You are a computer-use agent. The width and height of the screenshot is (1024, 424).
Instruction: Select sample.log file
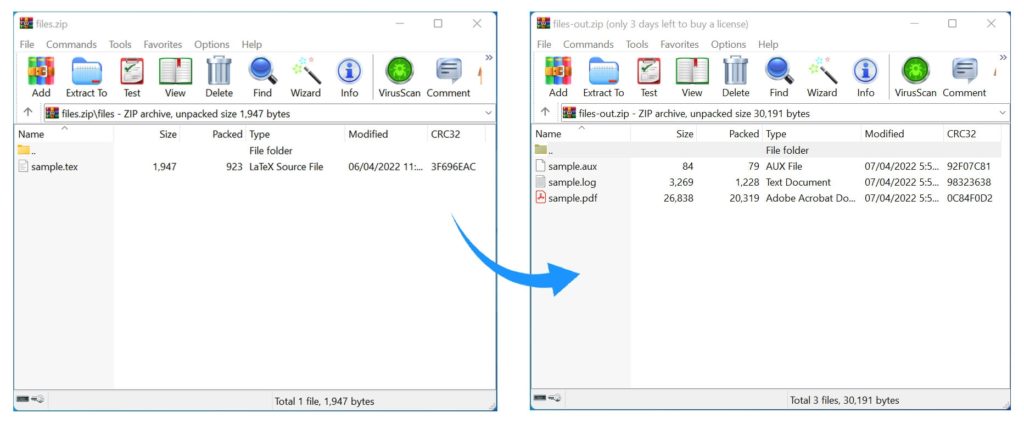[x=572, y=182]
